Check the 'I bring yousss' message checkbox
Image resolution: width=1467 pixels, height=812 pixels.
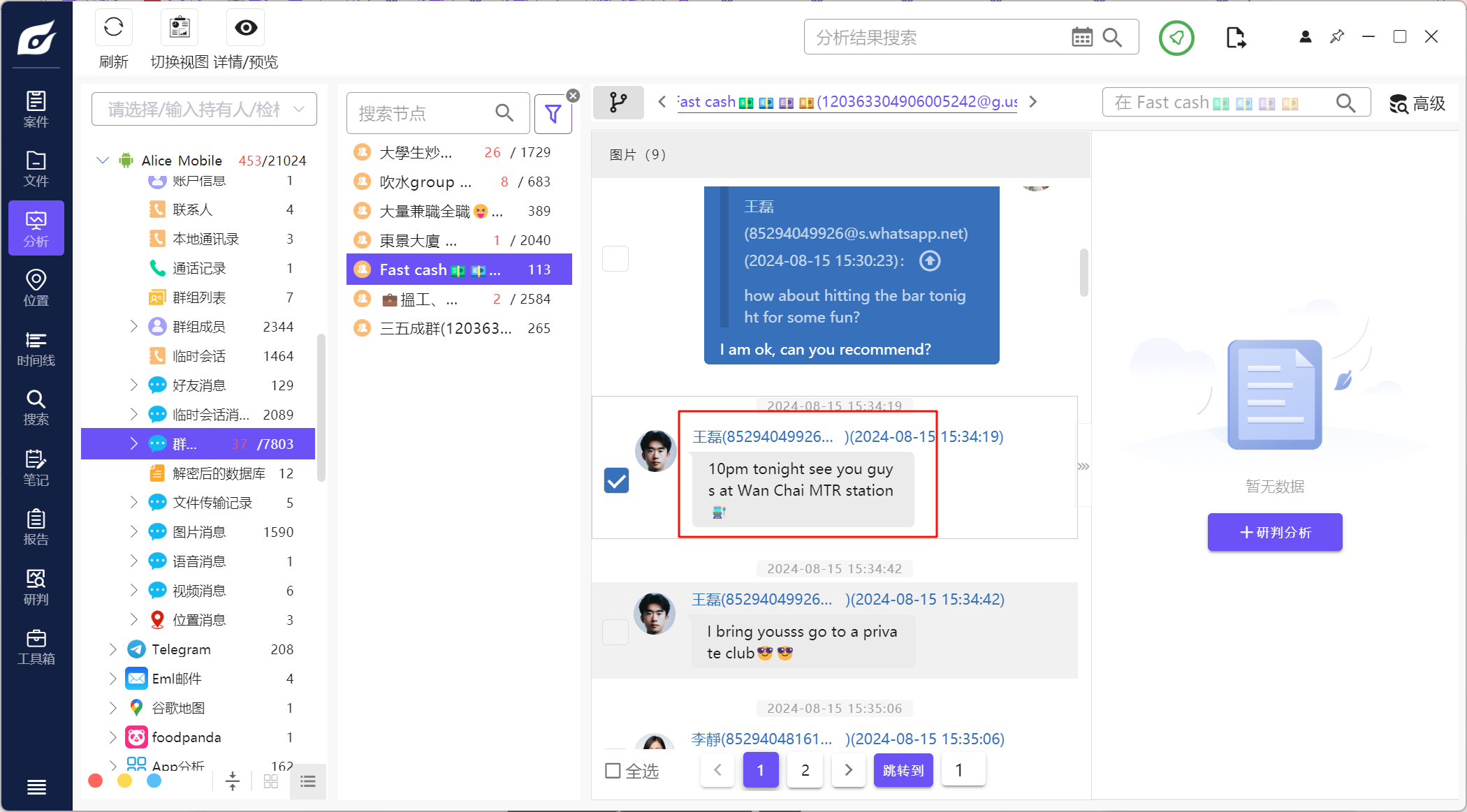pyautogui.click(x=615, y=632)
